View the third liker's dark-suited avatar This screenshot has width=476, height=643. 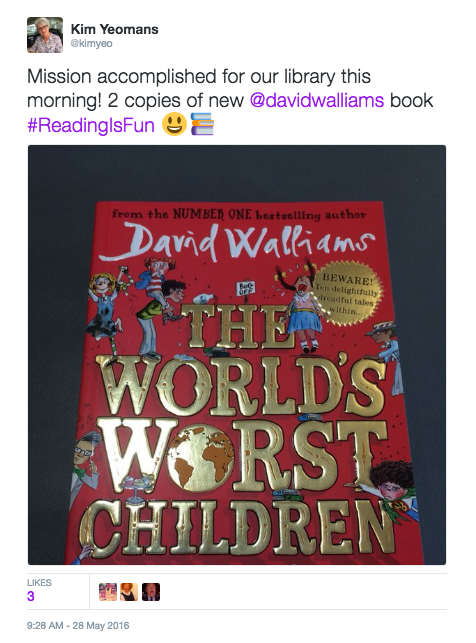tap(151, 592)
